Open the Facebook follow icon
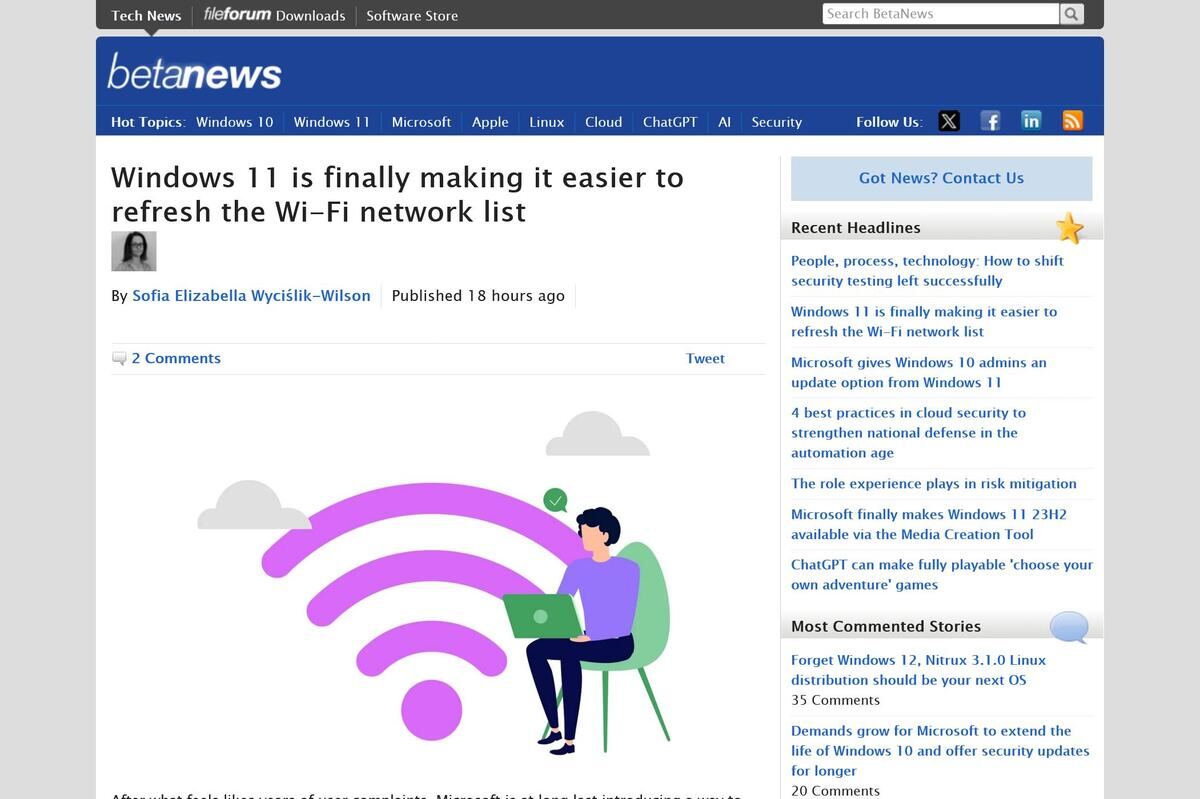This screenshot has height=799, width=1200. pos(990,121)
